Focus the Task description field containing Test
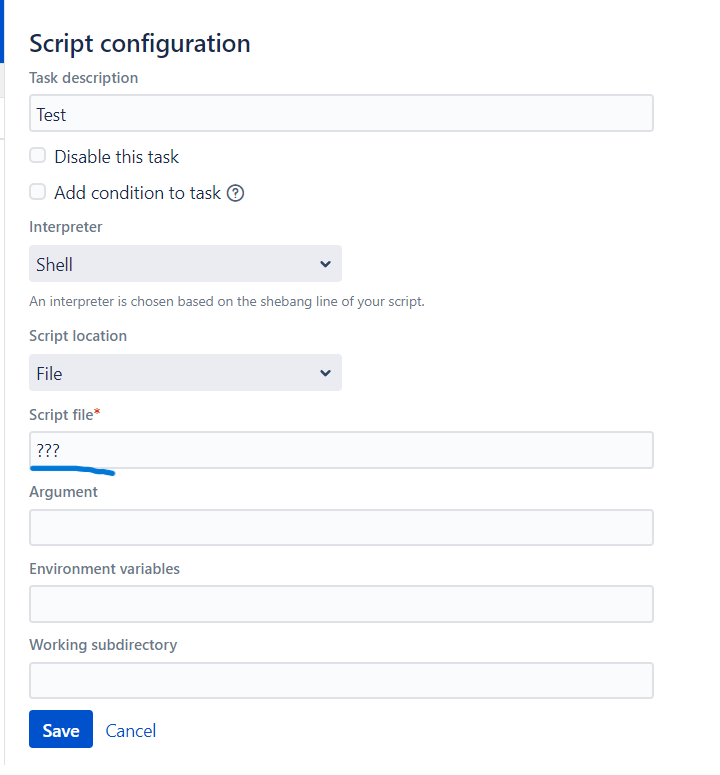The height and width of the screenshot is (775, 720). 341,114
